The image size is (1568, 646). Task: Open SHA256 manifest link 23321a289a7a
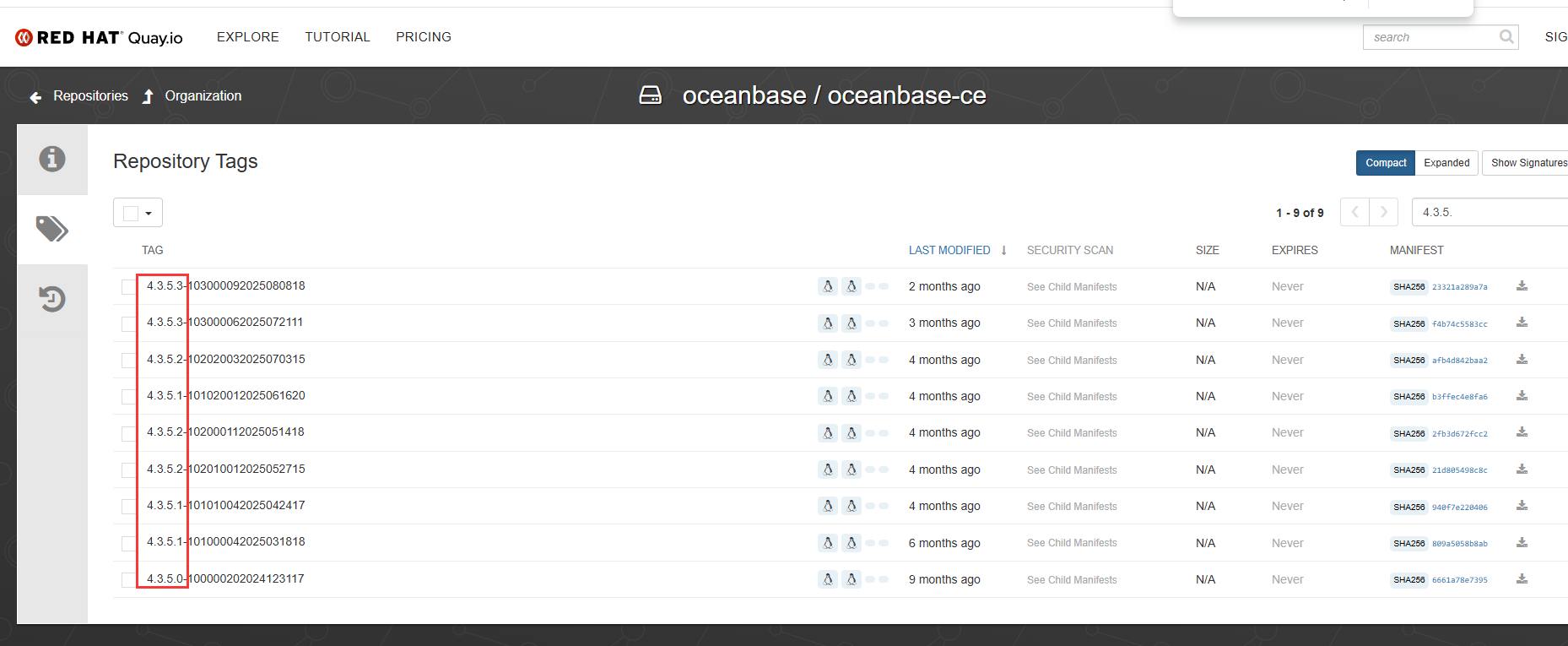click(1459, 287)
